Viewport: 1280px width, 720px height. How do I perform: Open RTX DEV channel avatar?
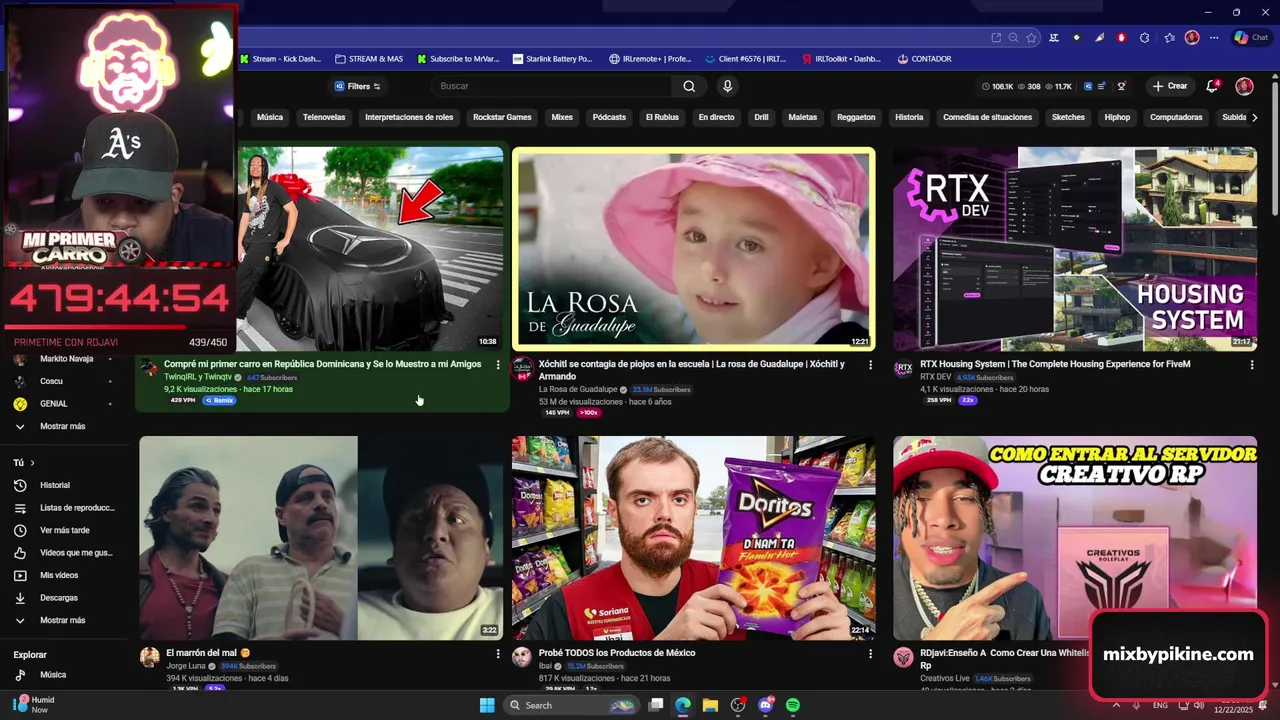point(903,368)
